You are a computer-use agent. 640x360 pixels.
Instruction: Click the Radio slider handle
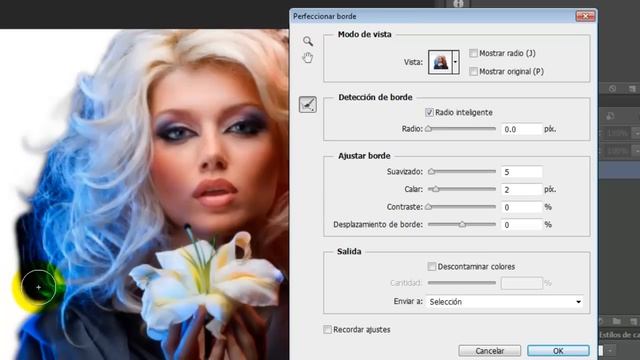(x=428, y=129)
